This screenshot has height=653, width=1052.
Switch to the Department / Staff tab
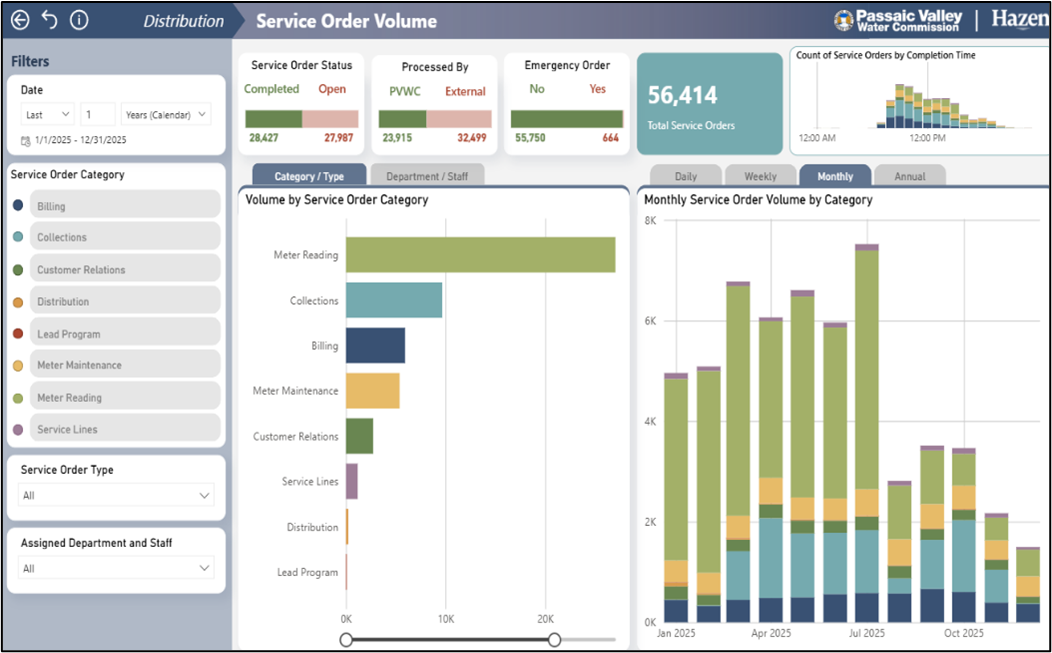tap(428, 174)
